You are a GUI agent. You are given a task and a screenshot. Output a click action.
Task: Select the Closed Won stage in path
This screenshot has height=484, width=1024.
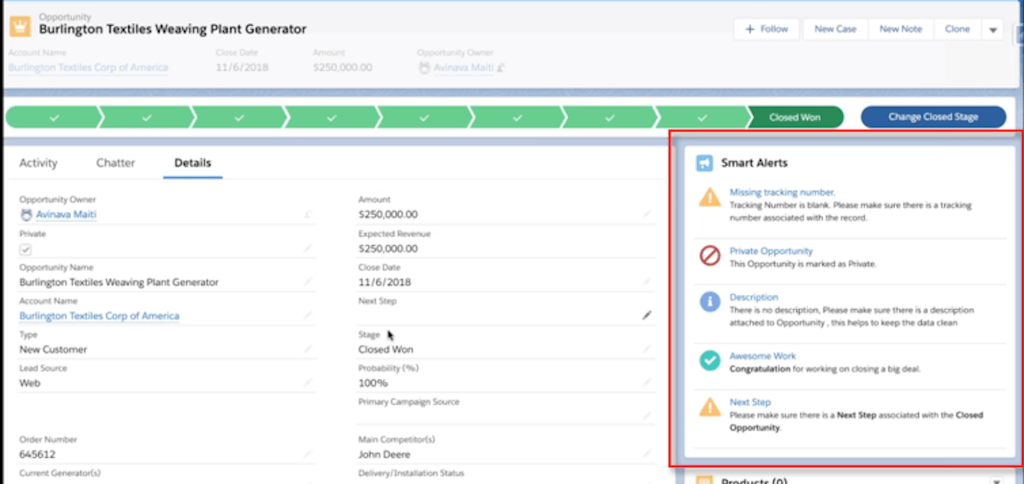pos(794,117)
